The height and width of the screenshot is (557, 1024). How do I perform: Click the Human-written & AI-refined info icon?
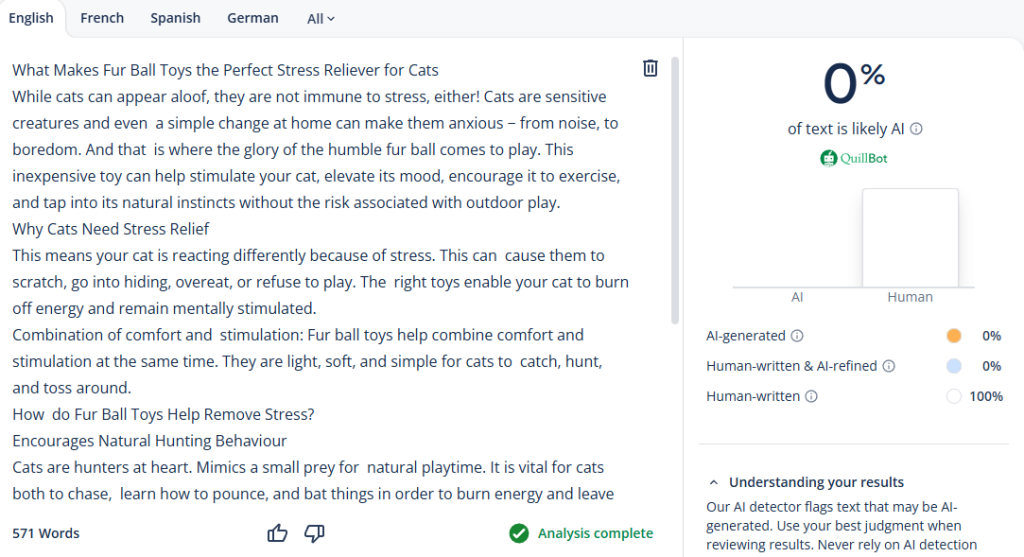(x=888, y=366)
